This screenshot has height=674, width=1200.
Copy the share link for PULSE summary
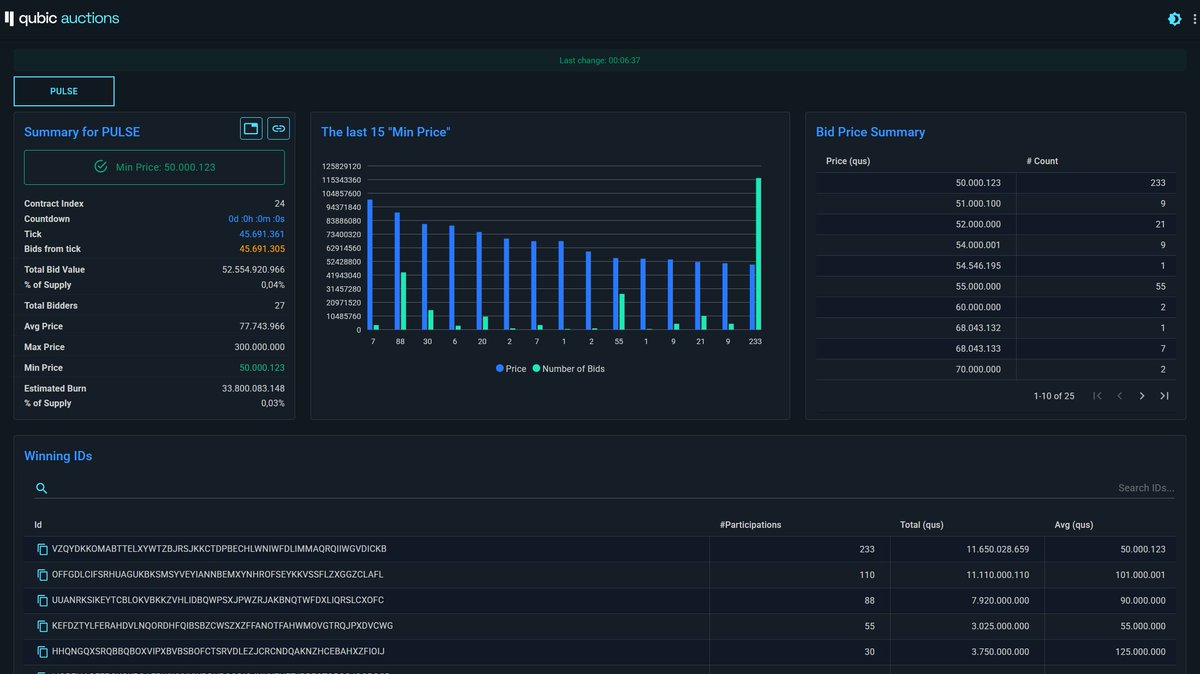278,128
